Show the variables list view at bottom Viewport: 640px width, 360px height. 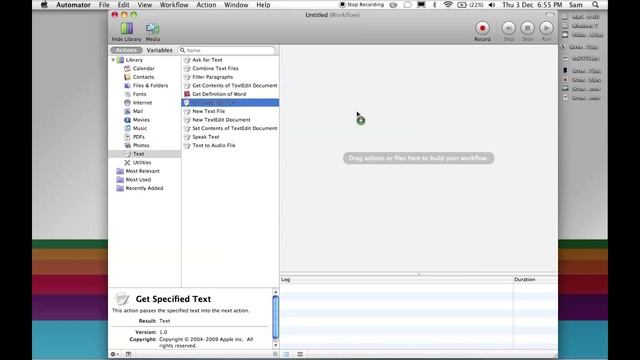[300, 354]
